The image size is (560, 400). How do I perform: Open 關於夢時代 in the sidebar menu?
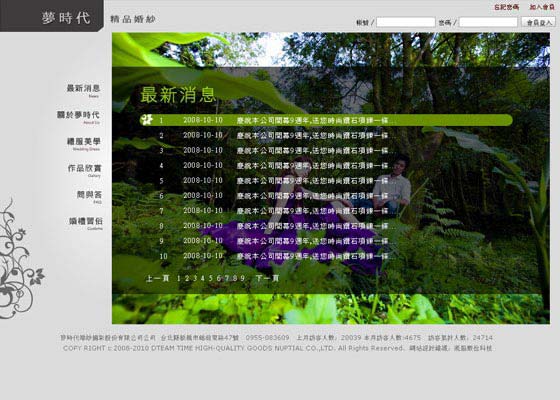tap(78, 115)
